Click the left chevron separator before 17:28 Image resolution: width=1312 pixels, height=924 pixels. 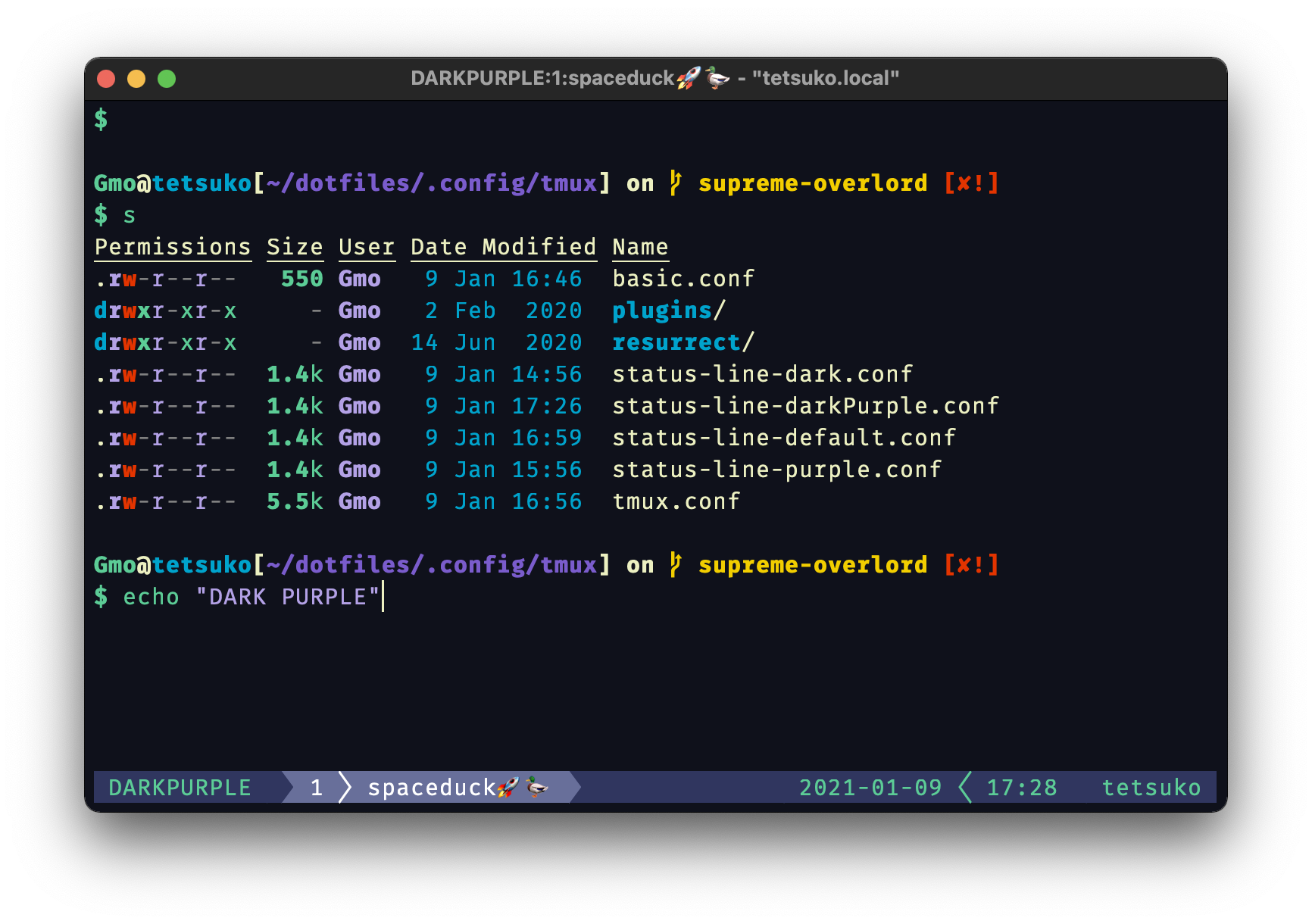pyautogui.click(x=965, y=788)
